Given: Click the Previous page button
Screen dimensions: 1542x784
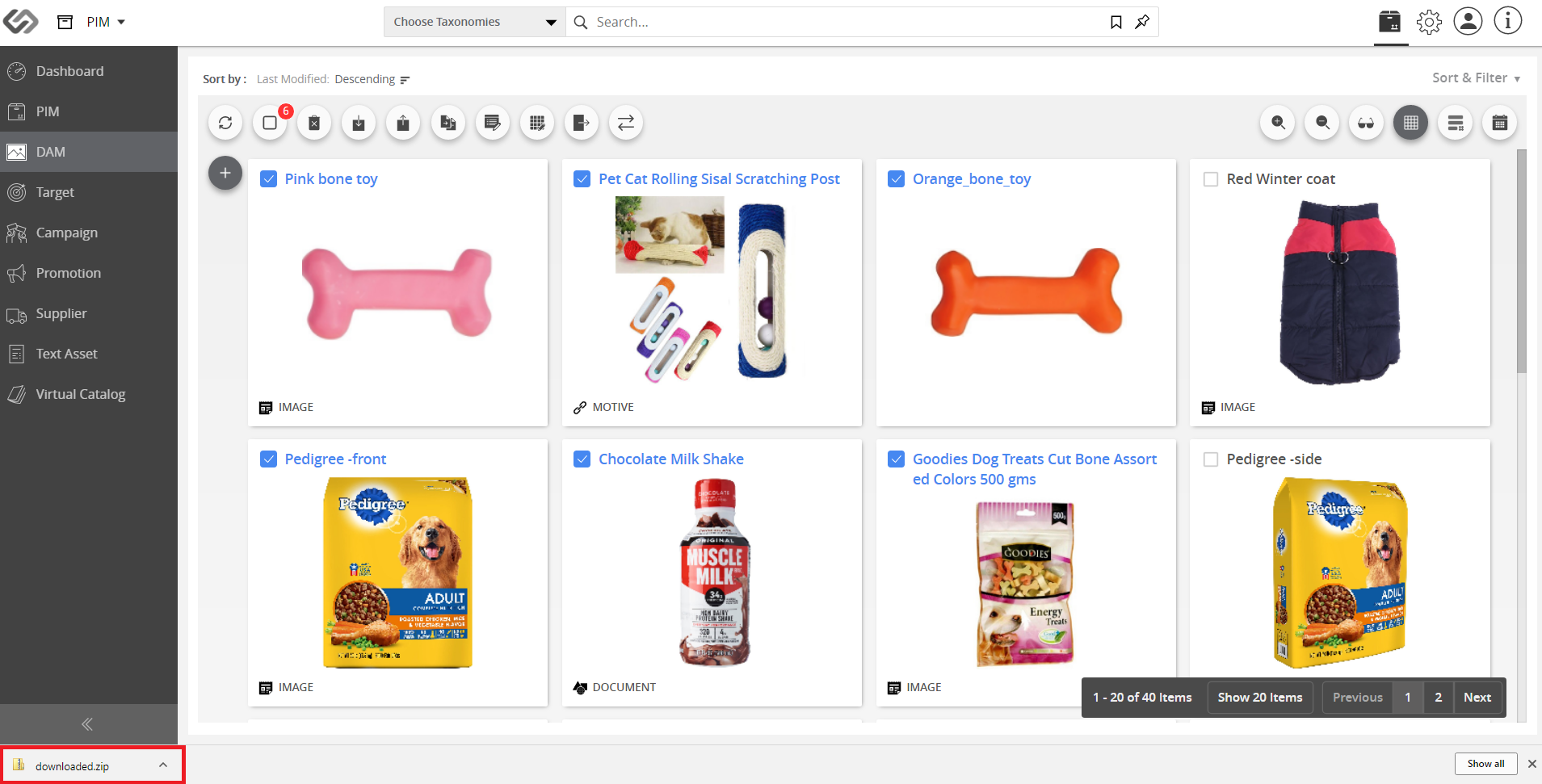Looking at the screenshot, I should coord(1357,698).
